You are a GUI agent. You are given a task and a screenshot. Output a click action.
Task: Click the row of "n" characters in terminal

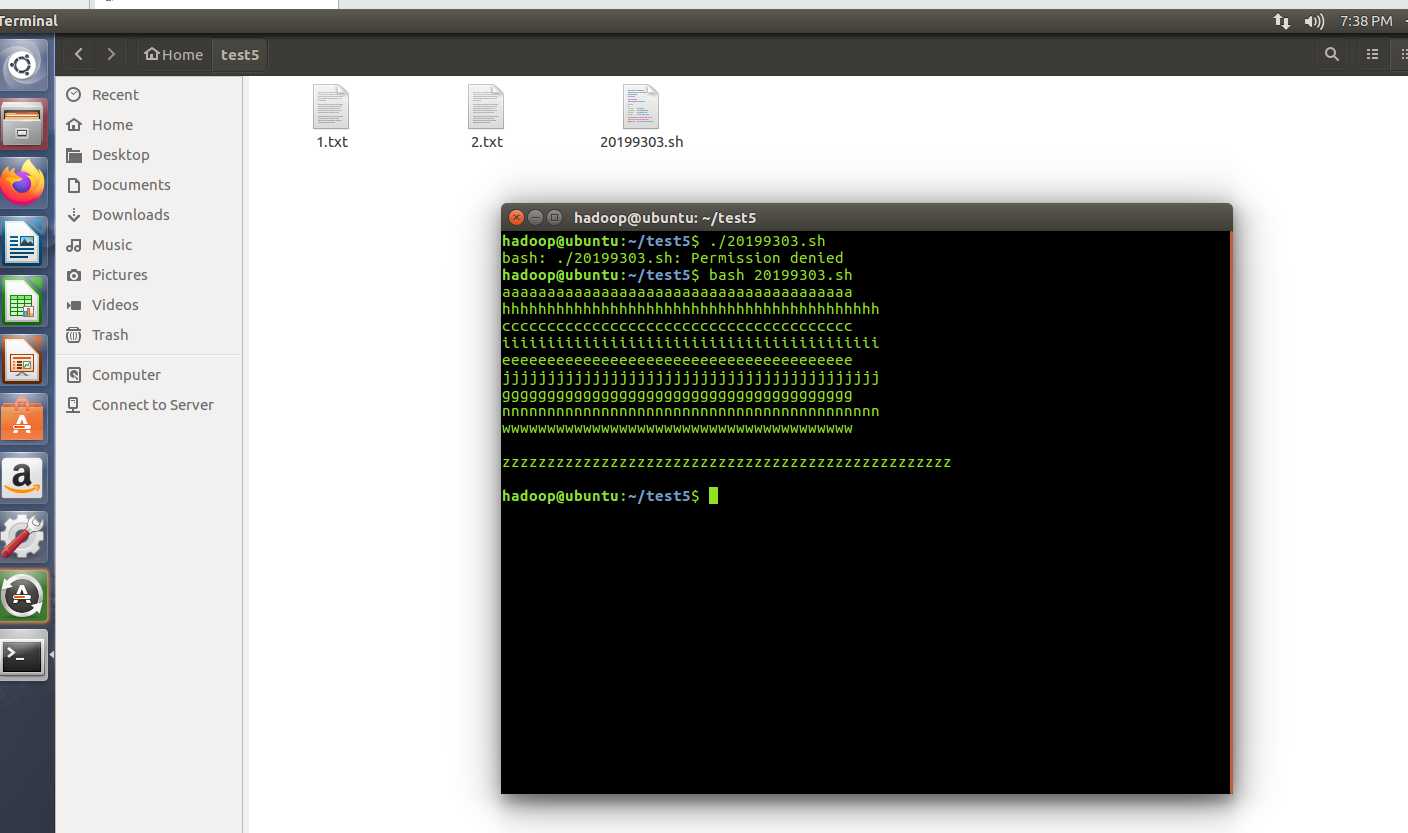tap(691, 411)
